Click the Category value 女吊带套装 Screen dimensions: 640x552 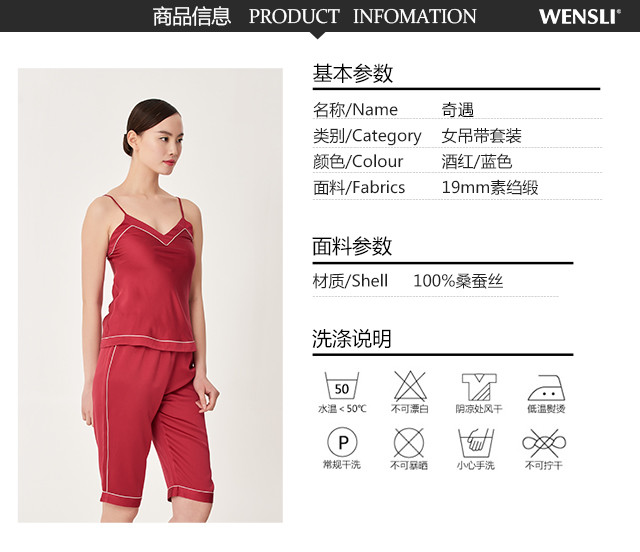(x=482, y=136)
